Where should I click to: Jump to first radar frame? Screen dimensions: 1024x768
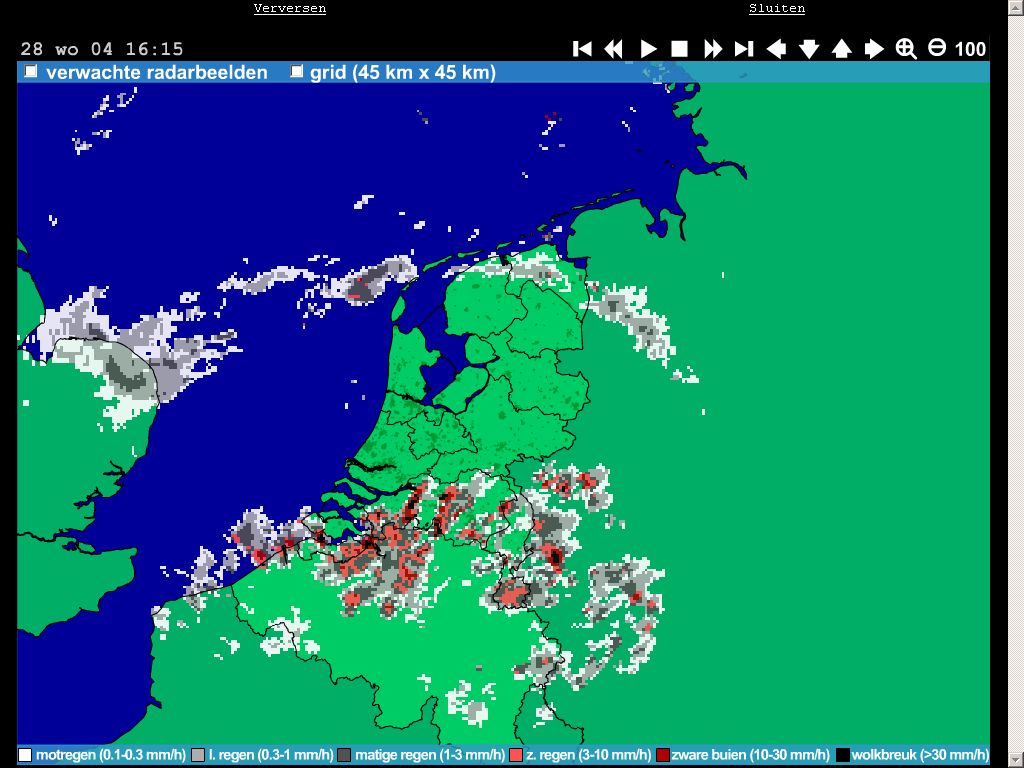(582, 49)
